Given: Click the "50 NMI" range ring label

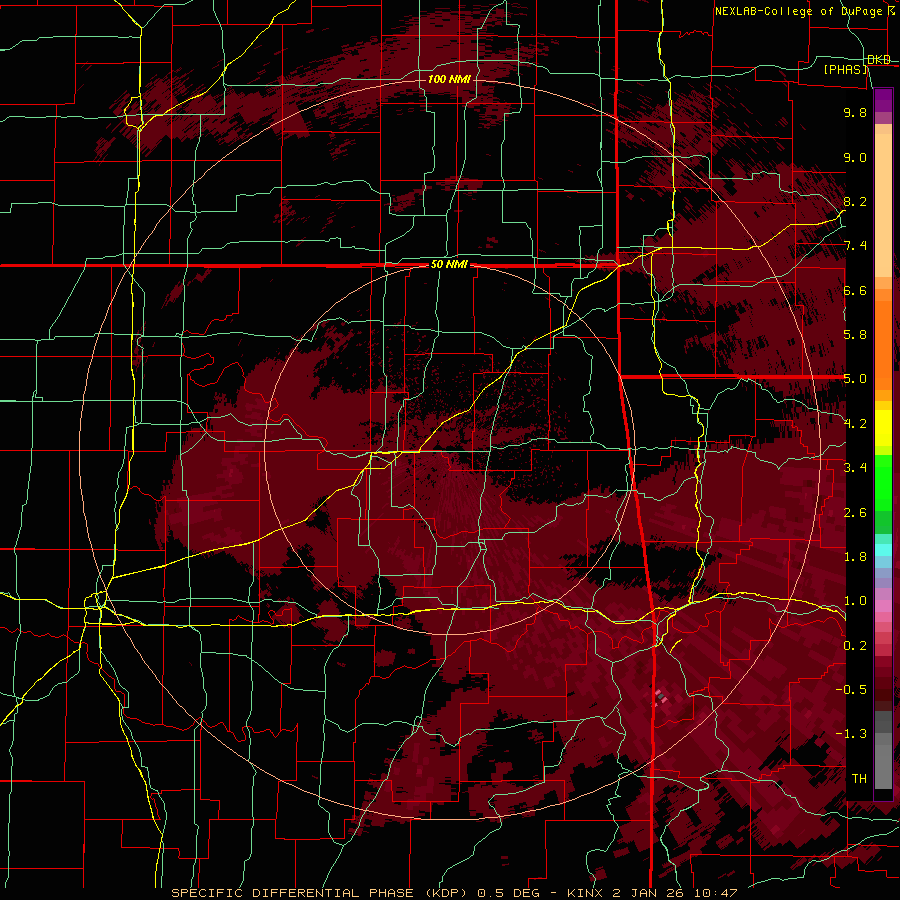Looking at the screenshot, I should coord(449,265).
